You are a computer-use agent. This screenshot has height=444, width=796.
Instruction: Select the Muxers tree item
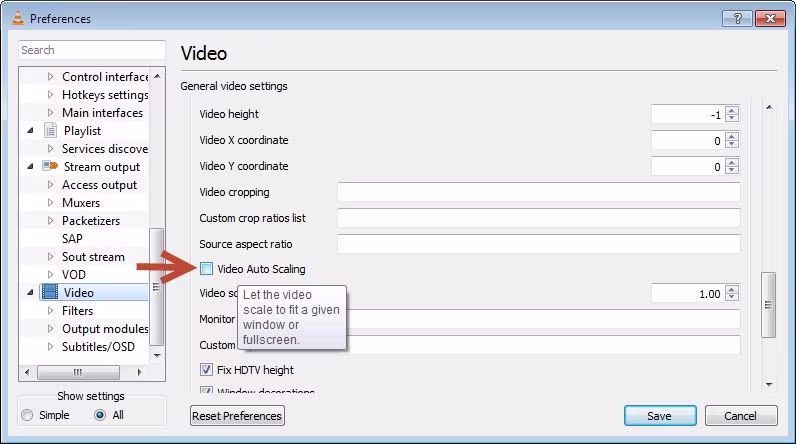pyautogui.click(x=81, y=202)
